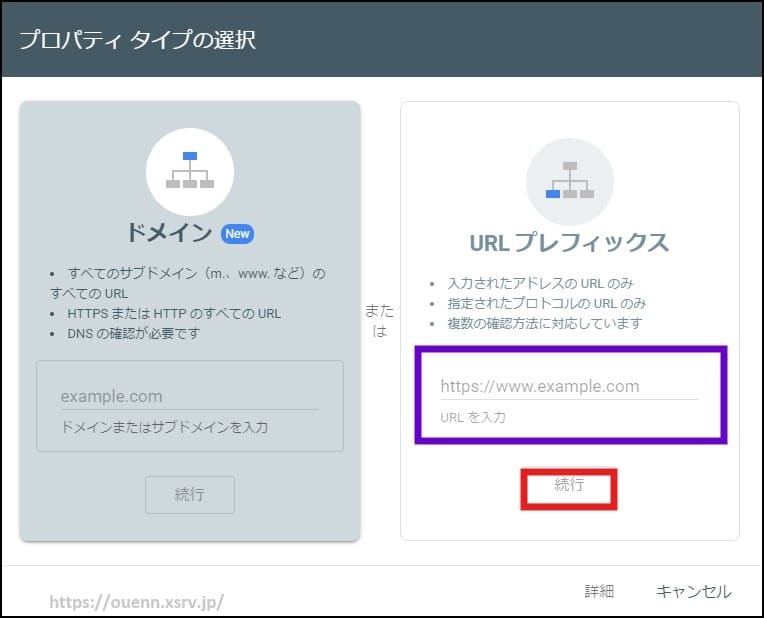Click the プロパティ タイプの選択 dialog title
Viewport: 764px width, 618px height.
pos(137,41)
